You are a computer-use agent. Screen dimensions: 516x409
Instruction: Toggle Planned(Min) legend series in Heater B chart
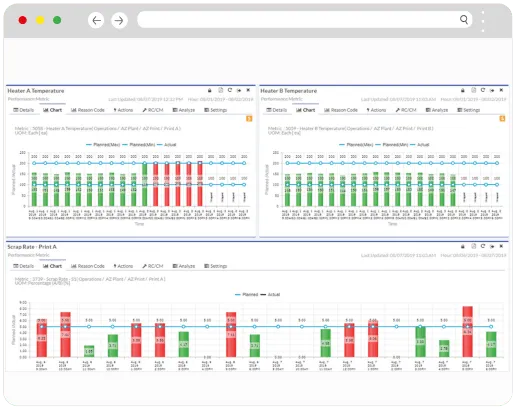tap(392, 145)
